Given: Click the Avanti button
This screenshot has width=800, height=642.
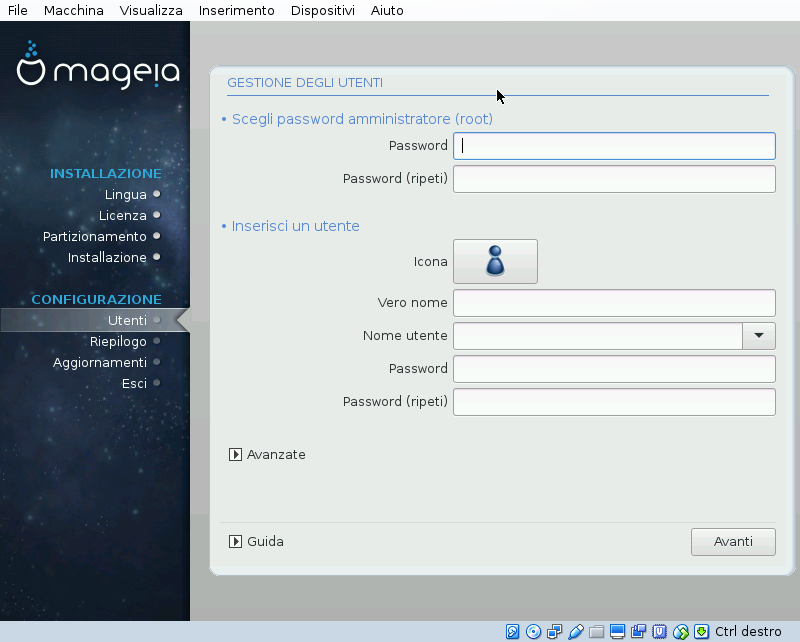Looking at the screenshot, I should 733,541.
